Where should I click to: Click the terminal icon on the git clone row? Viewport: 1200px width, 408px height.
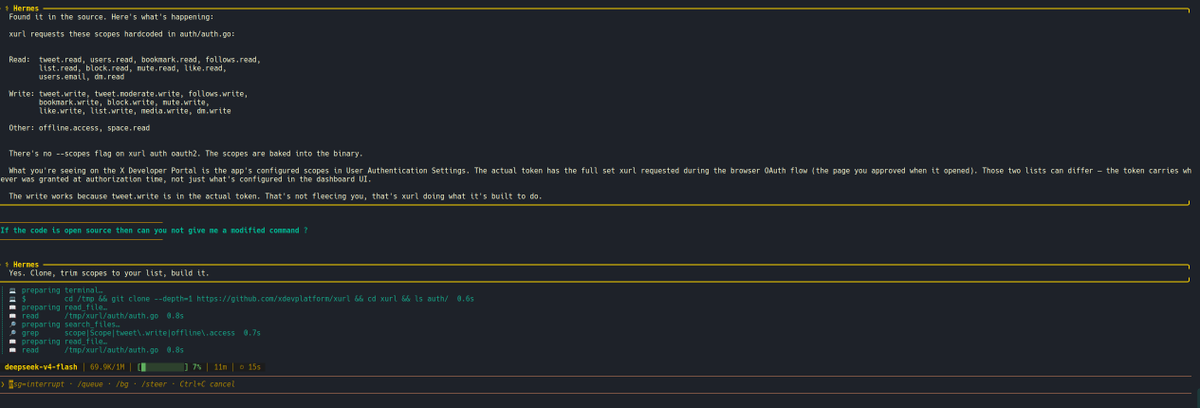[12, 298]
